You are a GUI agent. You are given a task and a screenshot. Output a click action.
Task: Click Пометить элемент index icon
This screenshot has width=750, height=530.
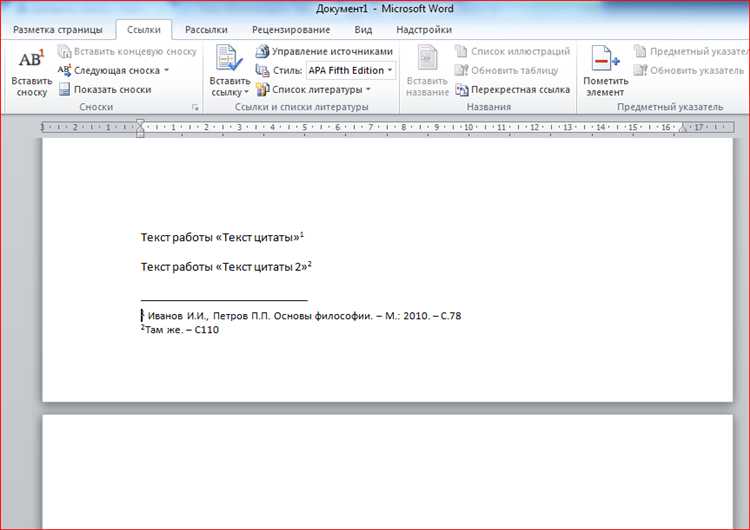click(x=605, y=59)
